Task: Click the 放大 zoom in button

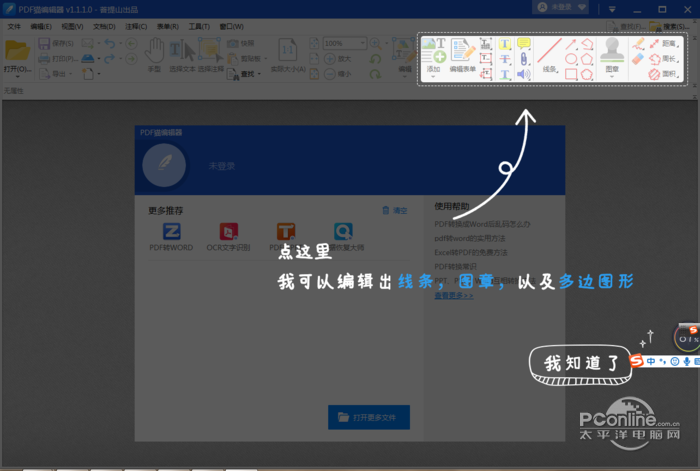Action: coord(337,58)
